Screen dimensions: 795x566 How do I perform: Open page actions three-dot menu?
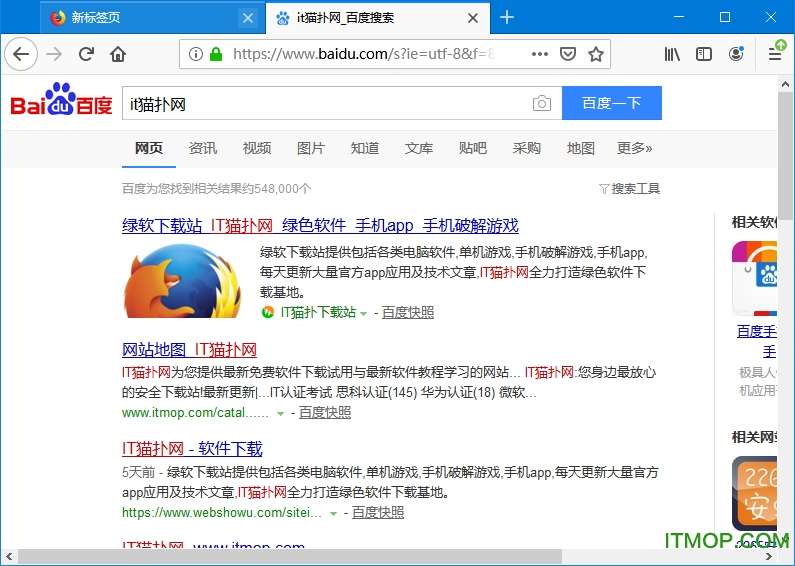click(539, 54)
